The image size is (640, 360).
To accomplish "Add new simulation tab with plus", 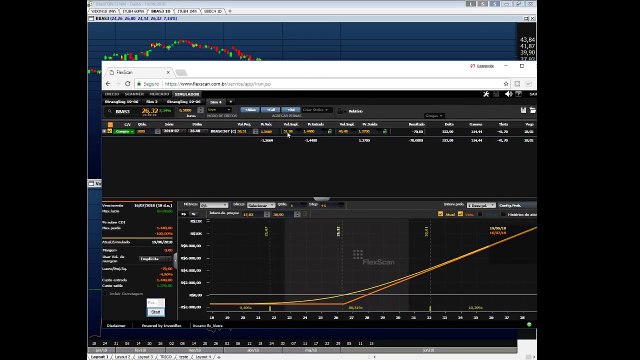I will [x=231, y=102].
